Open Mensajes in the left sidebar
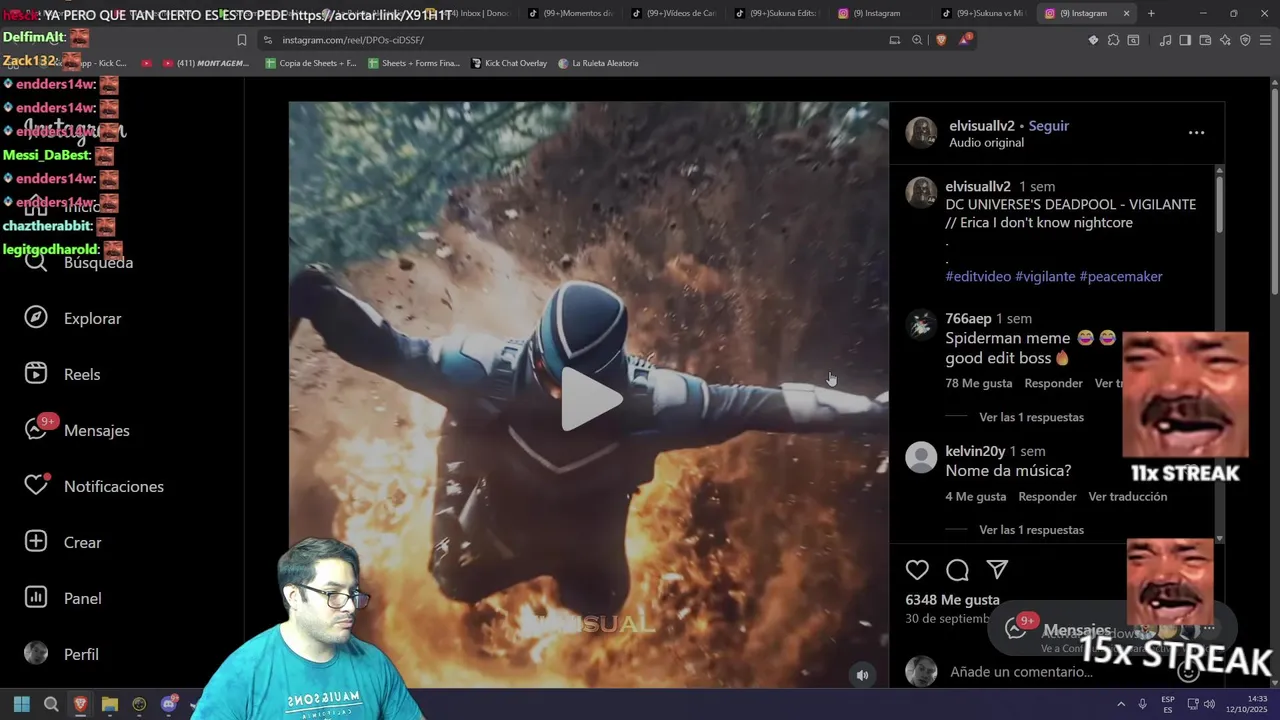Screen dimensions: 1280x720 (78, 430)
